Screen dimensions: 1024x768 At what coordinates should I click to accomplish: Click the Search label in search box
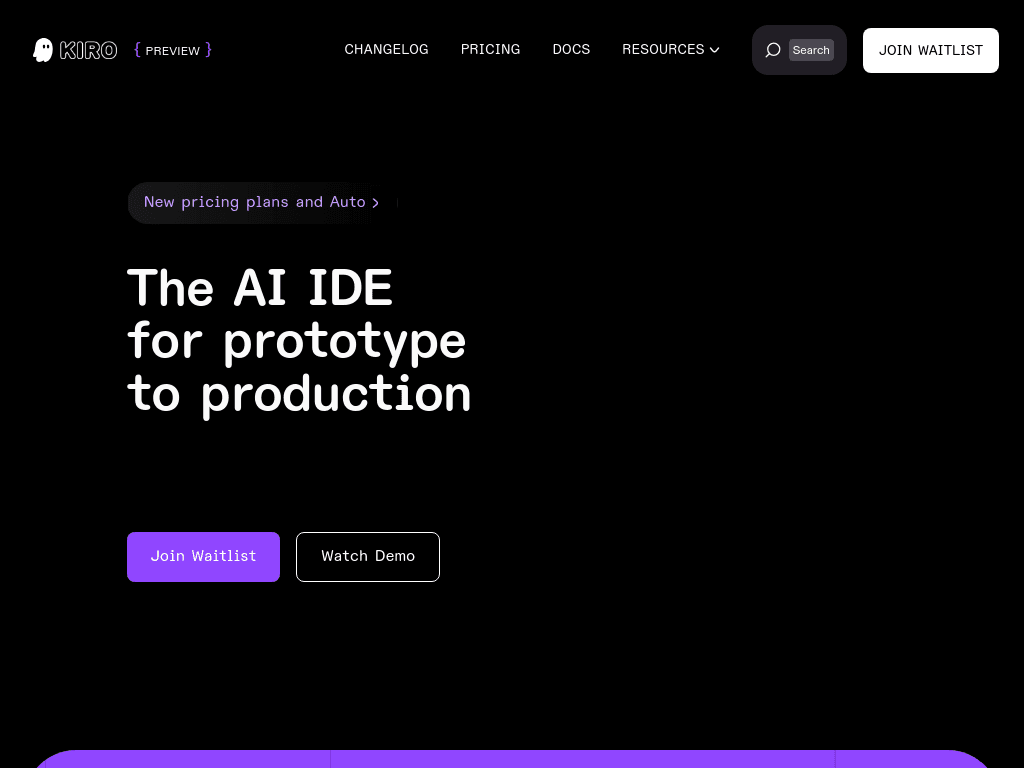pyautogui.click(x=811, y=50)
